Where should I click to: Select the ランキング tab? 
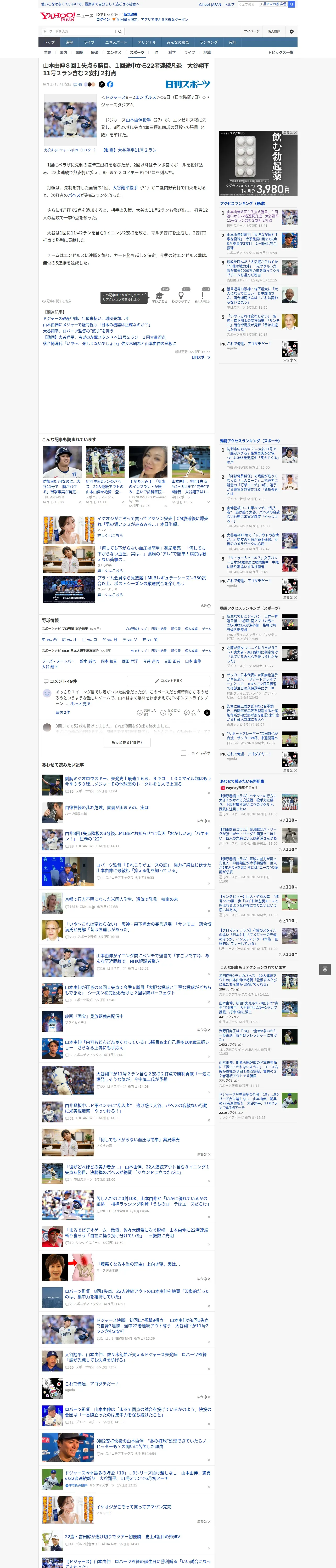pyautogui.click(x=209, y=43)
